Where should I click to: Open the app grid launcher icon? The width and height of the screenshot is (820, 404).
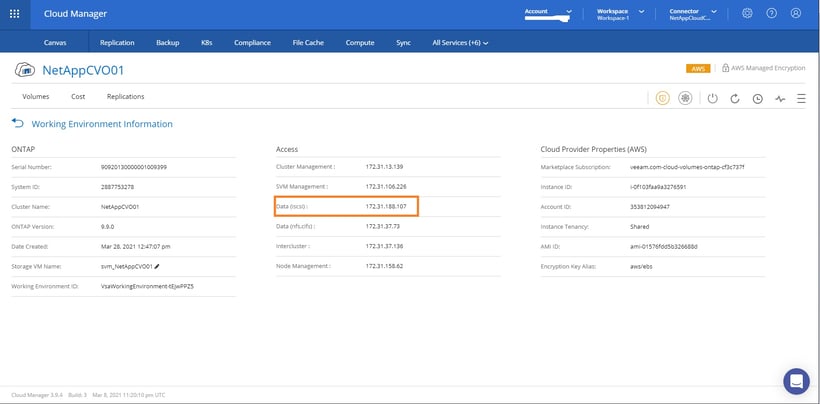coord(16,14)
